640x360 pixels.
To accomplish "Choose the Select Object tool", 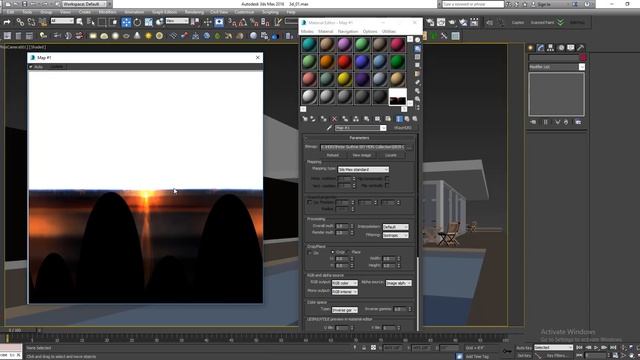I will [x=80, y=22].
